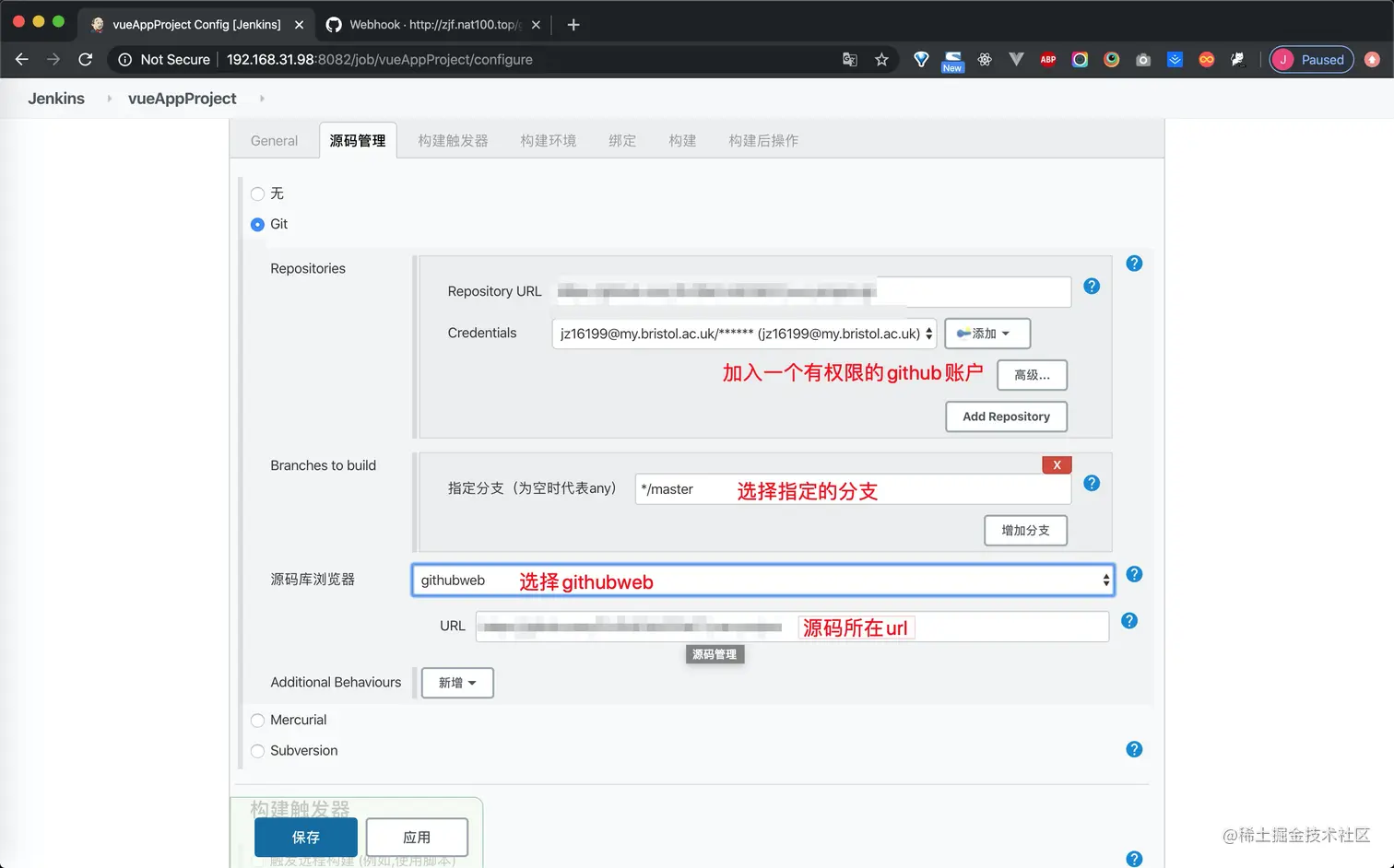View site info for Not Secure connection
1394x868 pixels.
click(x=164, y=60)
